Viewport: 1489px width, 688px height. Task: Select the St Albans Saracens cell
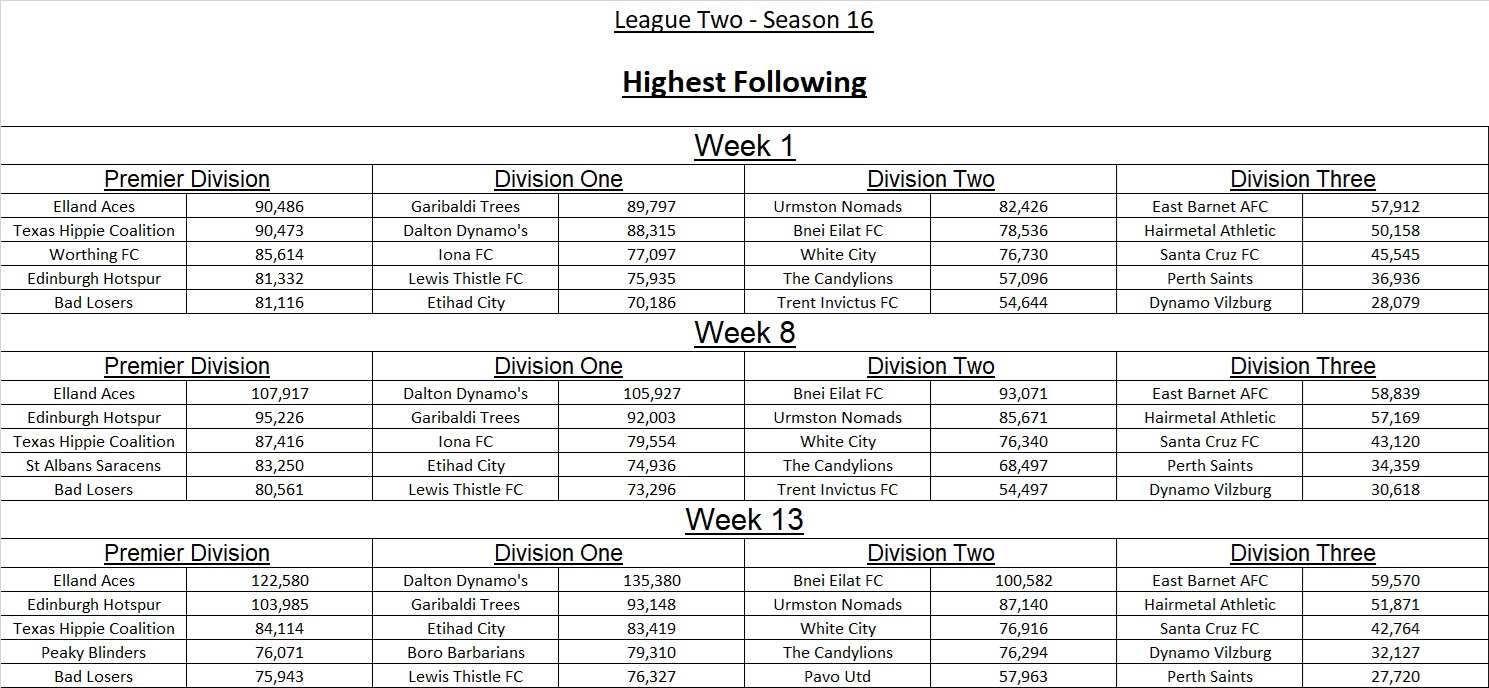94,466
